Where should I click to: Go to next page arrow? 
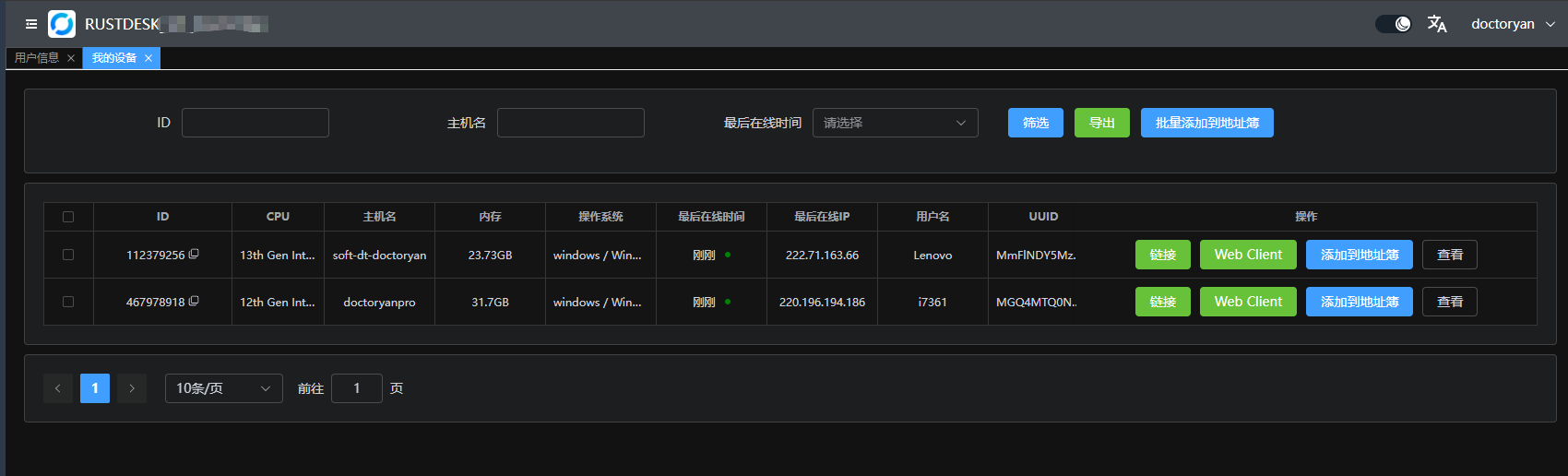click(x=132, y=388)
